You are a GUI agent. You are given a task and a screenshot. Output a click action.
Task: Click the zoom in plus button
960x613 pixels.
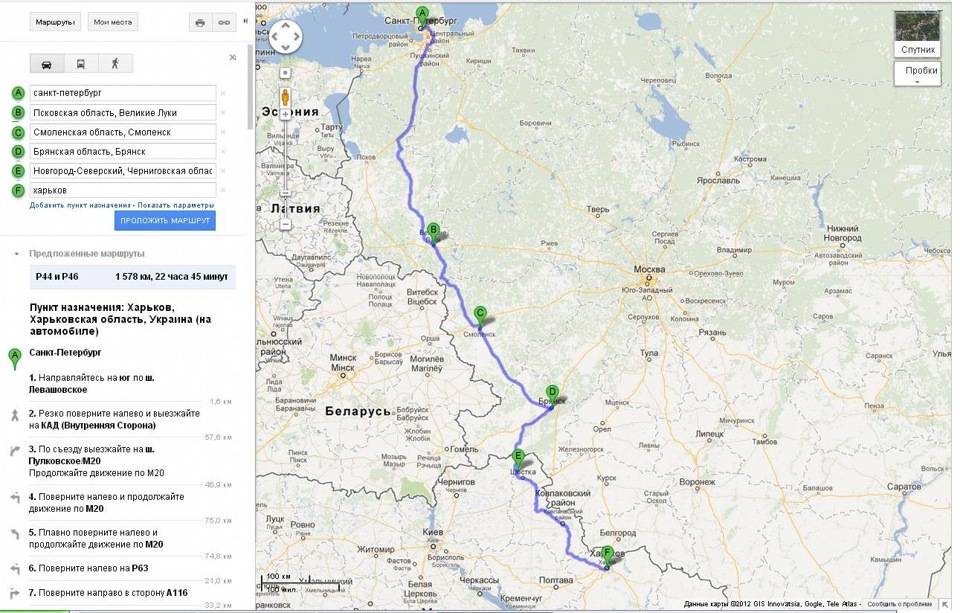285,115
